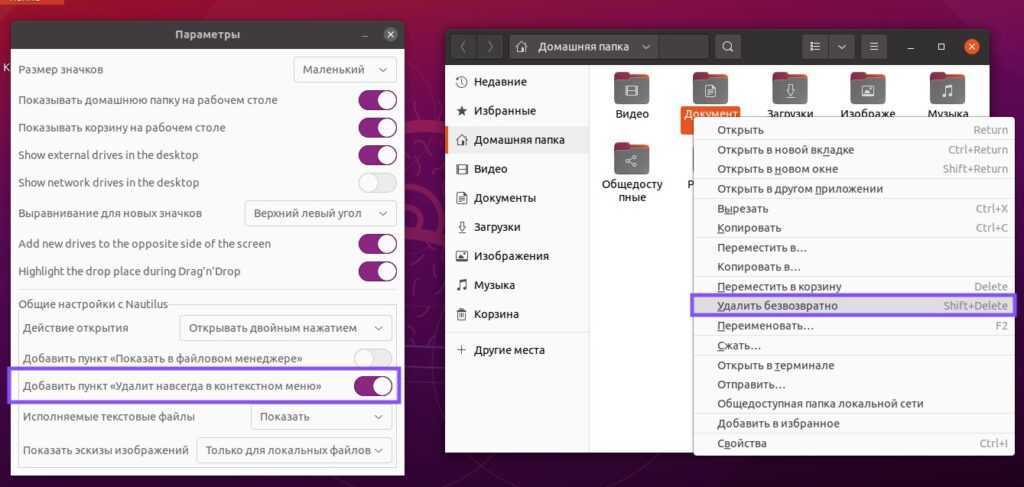Choose Вырезать in context menu
Screen dimensions: 1024x487
(854, 209)
